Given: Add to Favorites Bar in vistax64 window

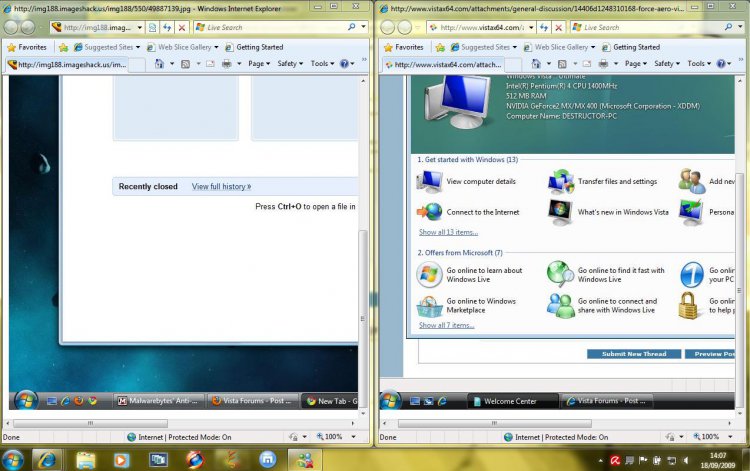Looking at the screenshot, I should 440,47.
